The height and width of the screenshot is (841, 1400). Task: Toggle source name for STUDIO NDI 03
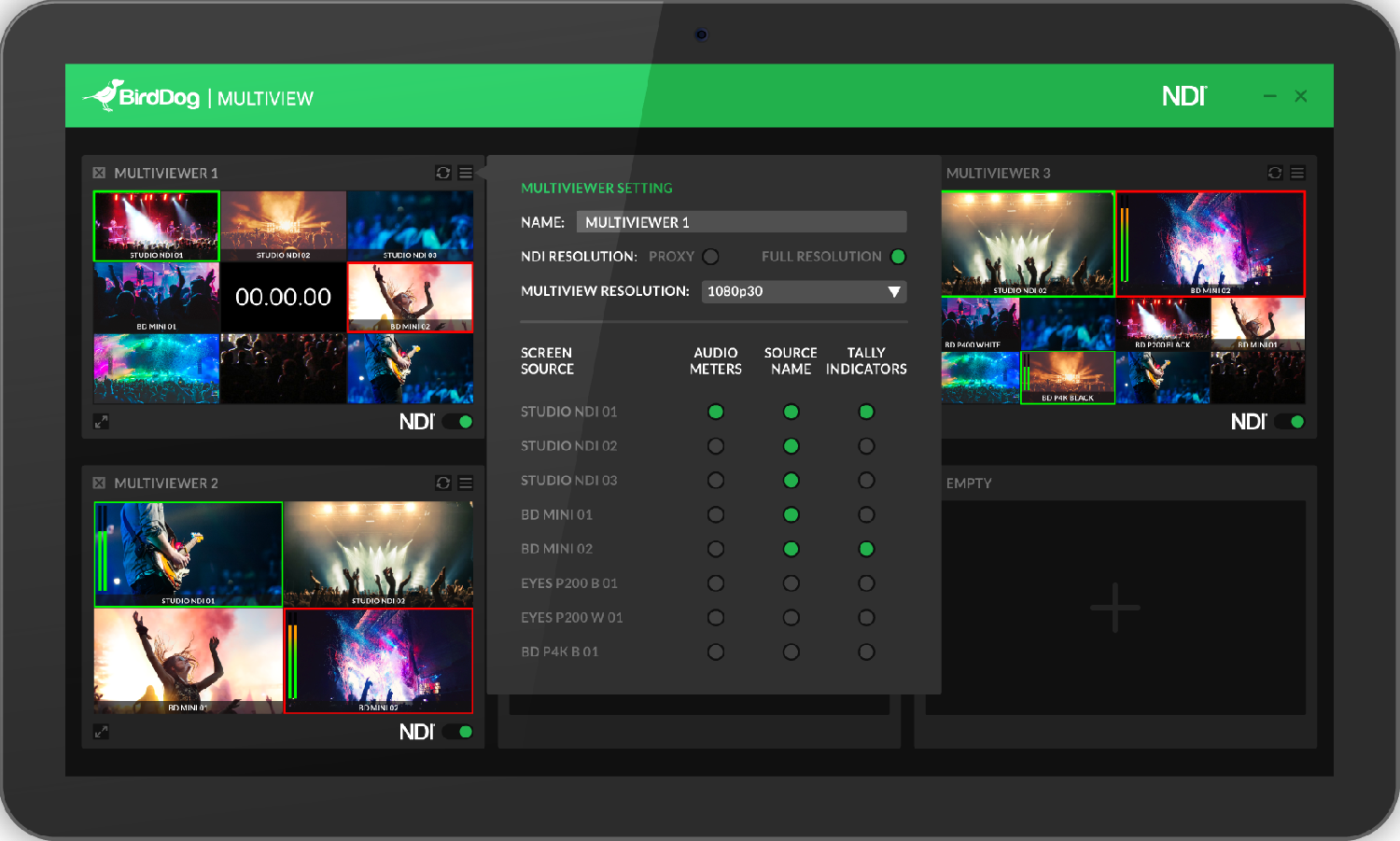(791, 481)
